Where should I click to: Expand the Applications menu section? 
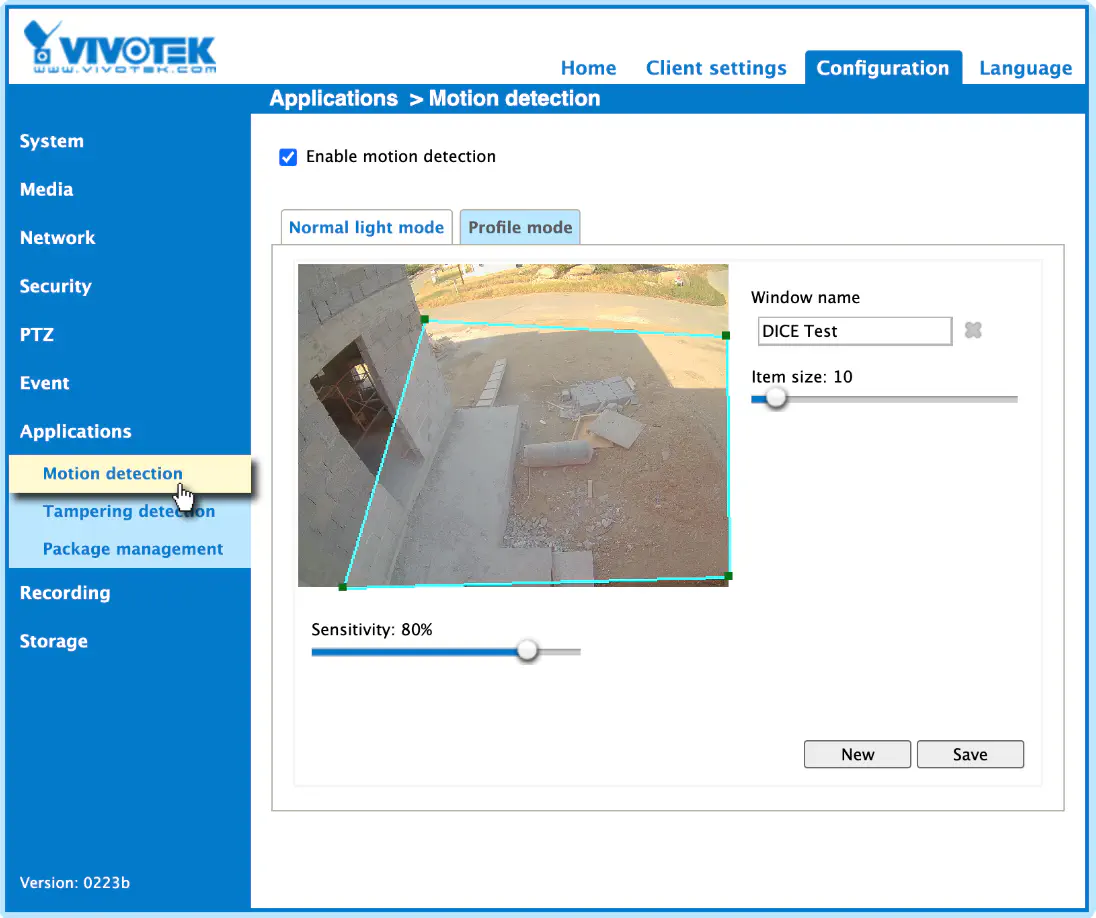75,431
